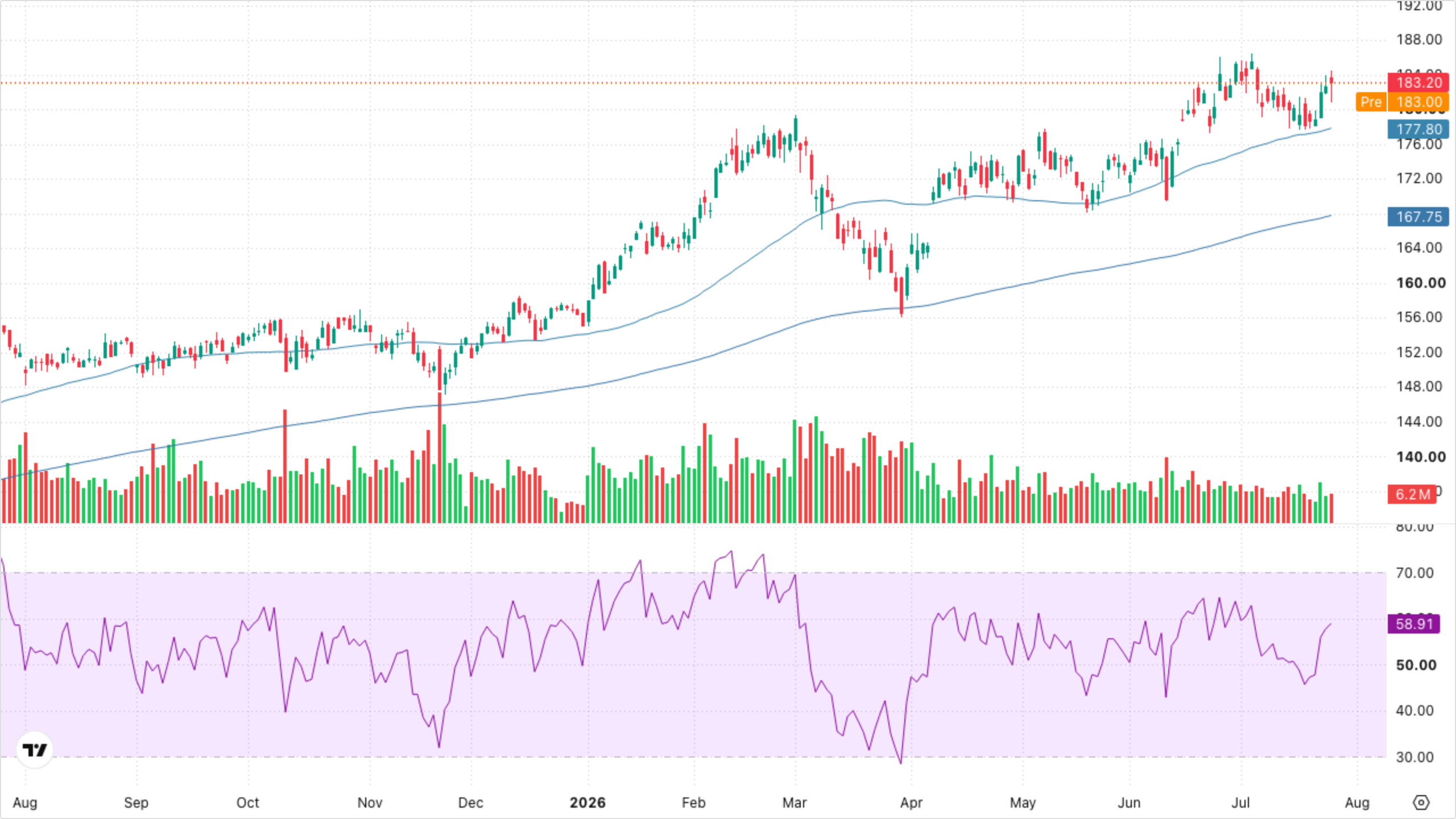The width and height of the screenshot is (1456, 819).
Task: Click the Mar time axis label
Action: pos(795,803)
